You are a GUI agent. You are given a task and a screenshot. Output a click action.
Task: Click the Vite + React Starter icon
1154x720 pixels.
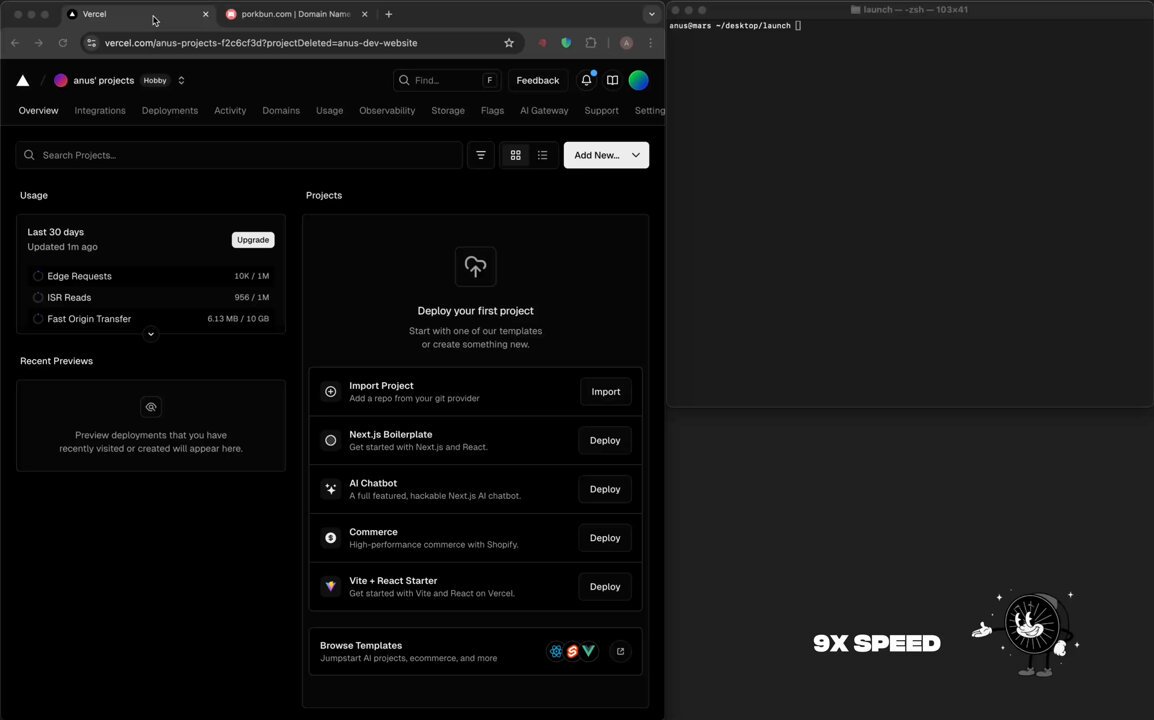point(330,587)
